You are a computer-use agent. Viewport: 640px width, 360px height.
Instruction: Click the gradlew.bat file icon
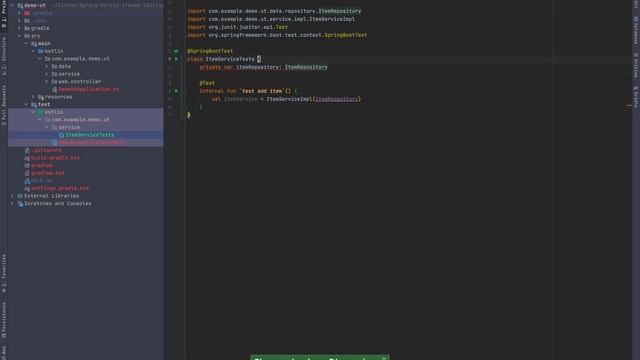[27, 173]
